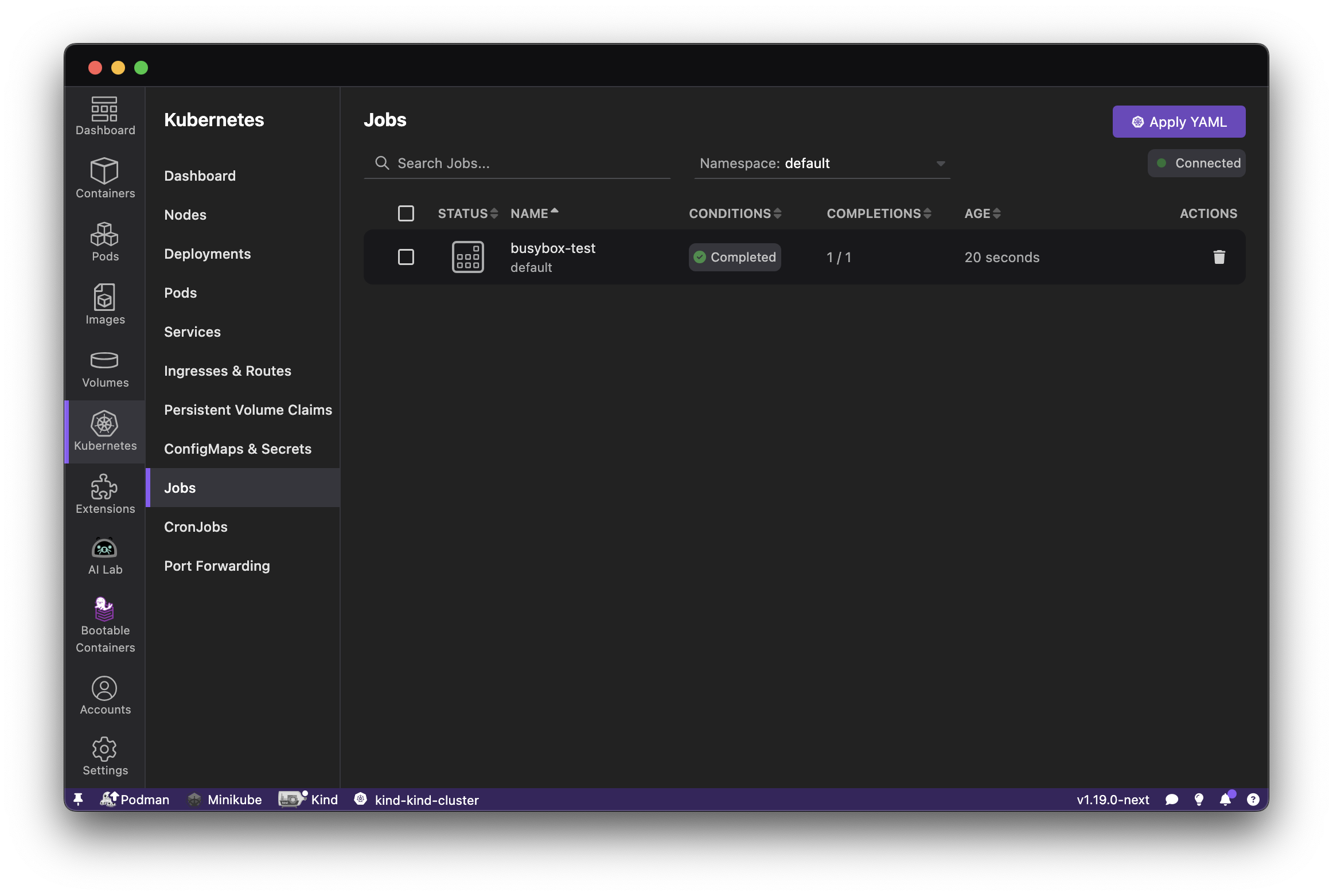1333x896 pixels.
Task: Select all jobs header checkbox
Action: click(x=406, y=213)
